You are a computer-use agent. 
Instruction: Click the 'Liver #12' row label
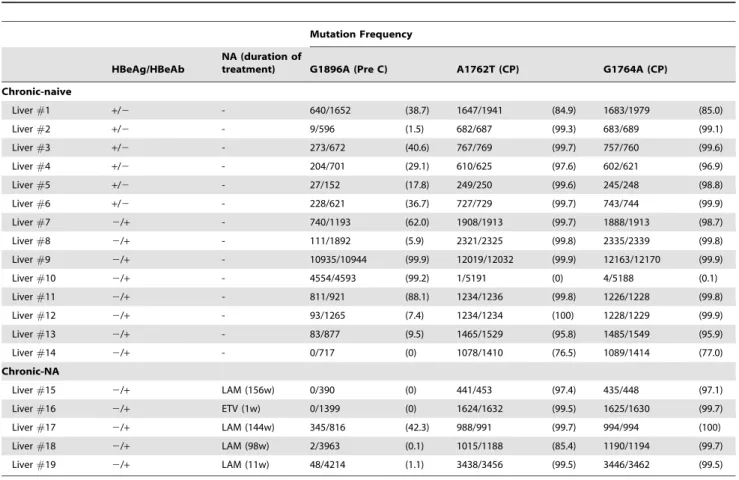[x=33, y=315]
